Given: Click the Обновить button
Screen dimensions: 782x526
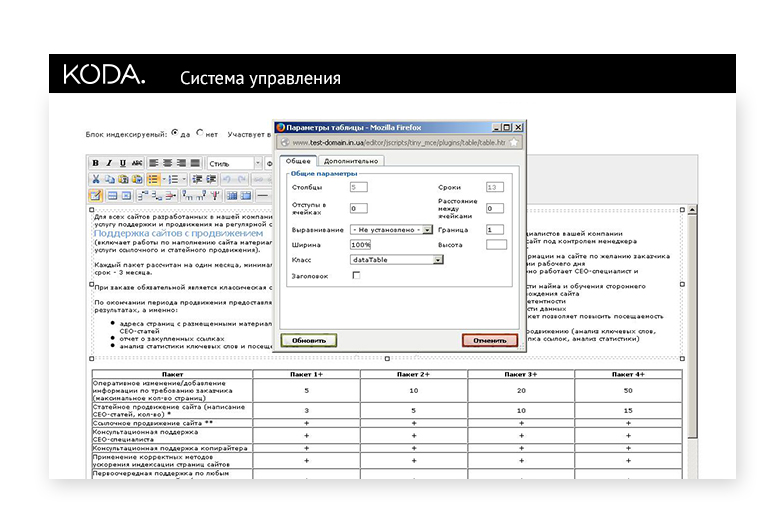Looking at the screenshot, I should [x=309, y=341].
